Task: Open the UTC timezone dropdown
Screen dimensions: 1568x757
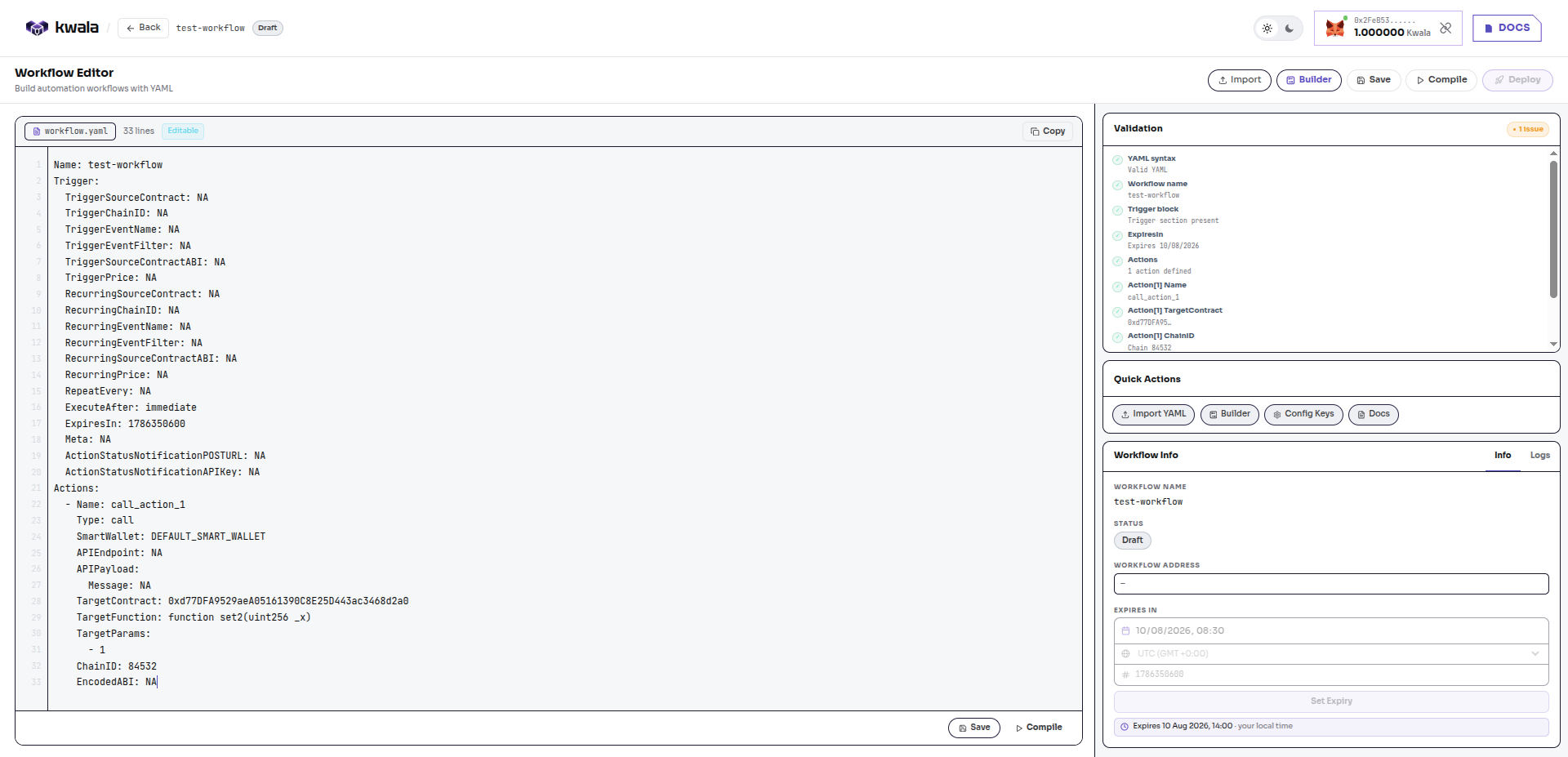Action: coord(1331,654)
